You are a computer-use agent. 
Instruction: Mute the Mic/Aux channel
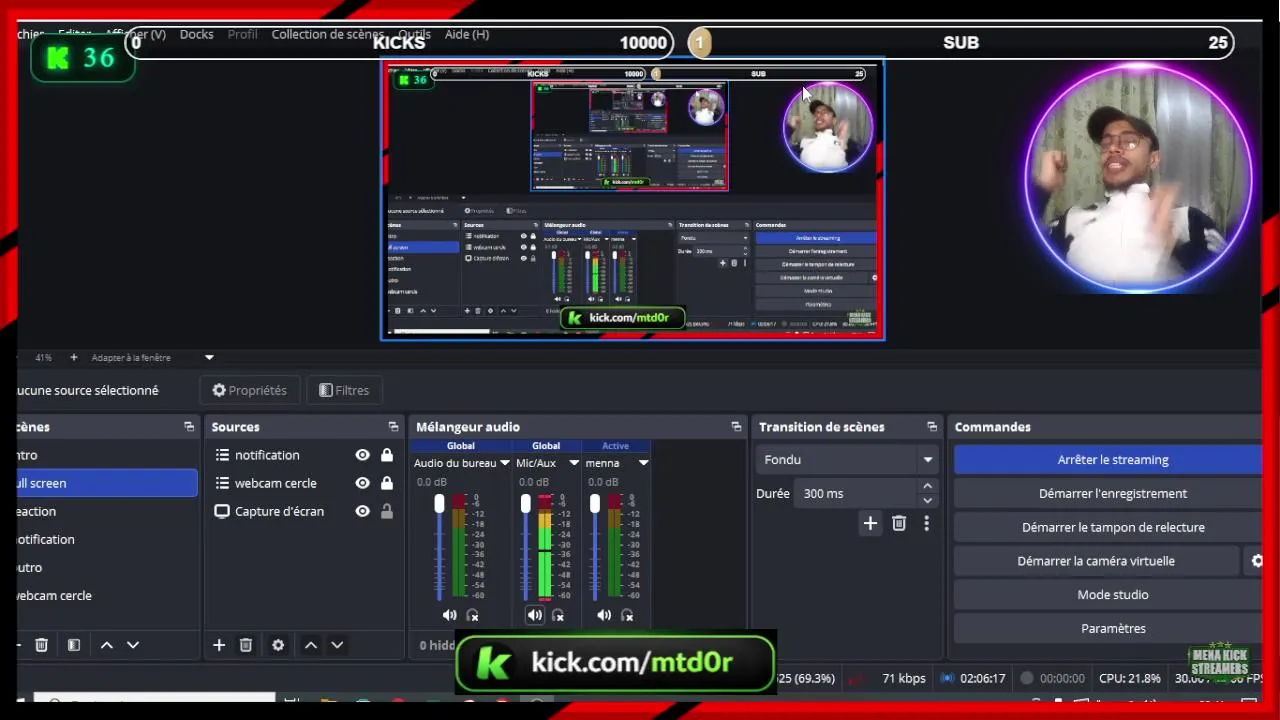(x=535, y=616)
